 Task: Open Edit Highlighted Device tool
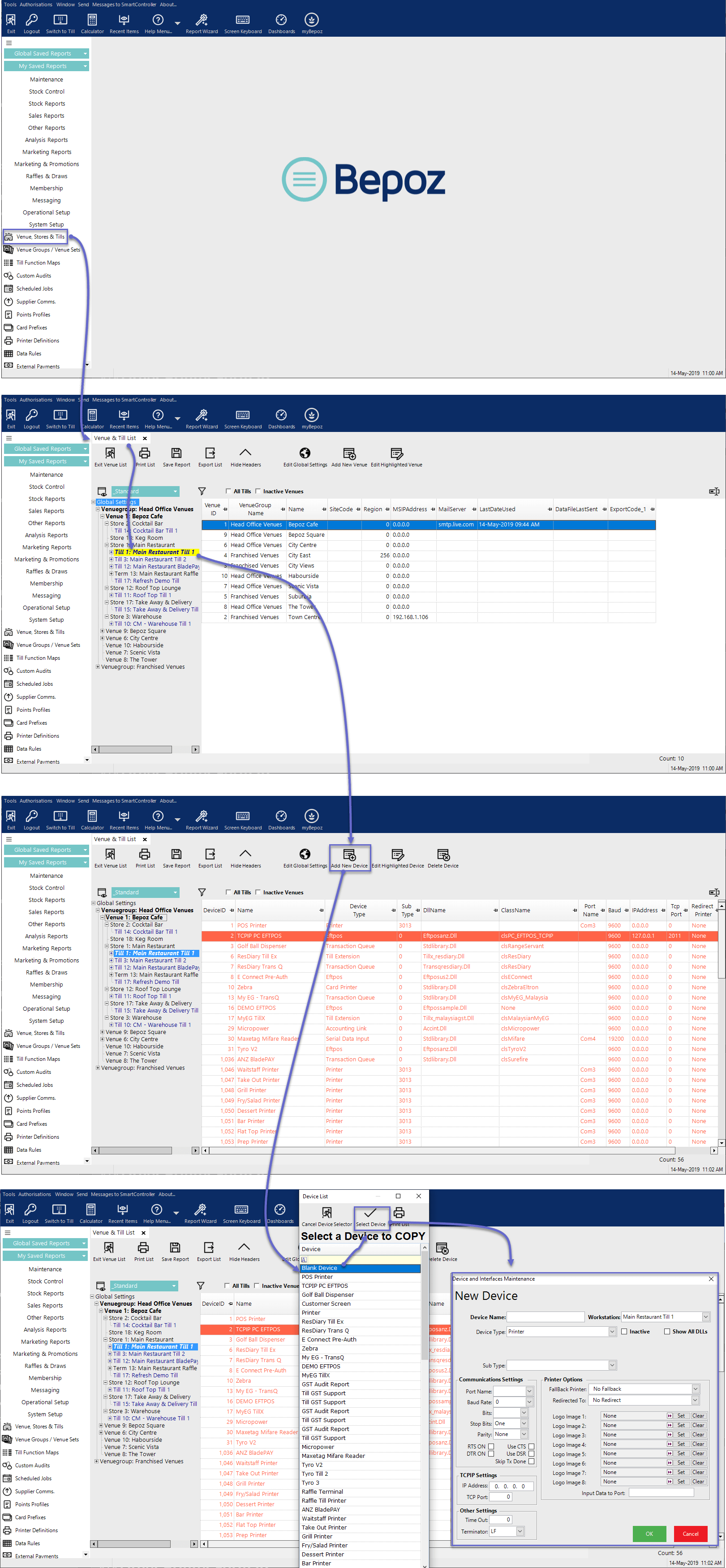pyautogui.click(x=397, y=854)
